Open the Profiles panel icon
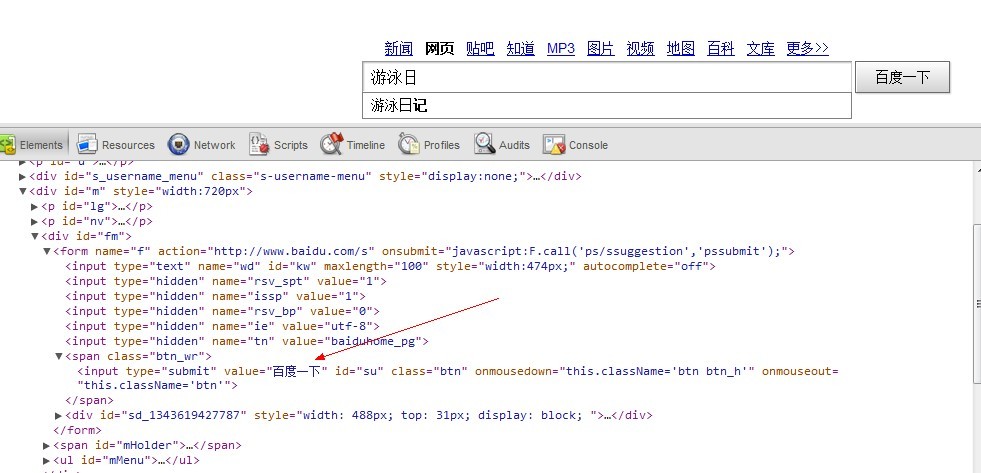 click(409, 145)
